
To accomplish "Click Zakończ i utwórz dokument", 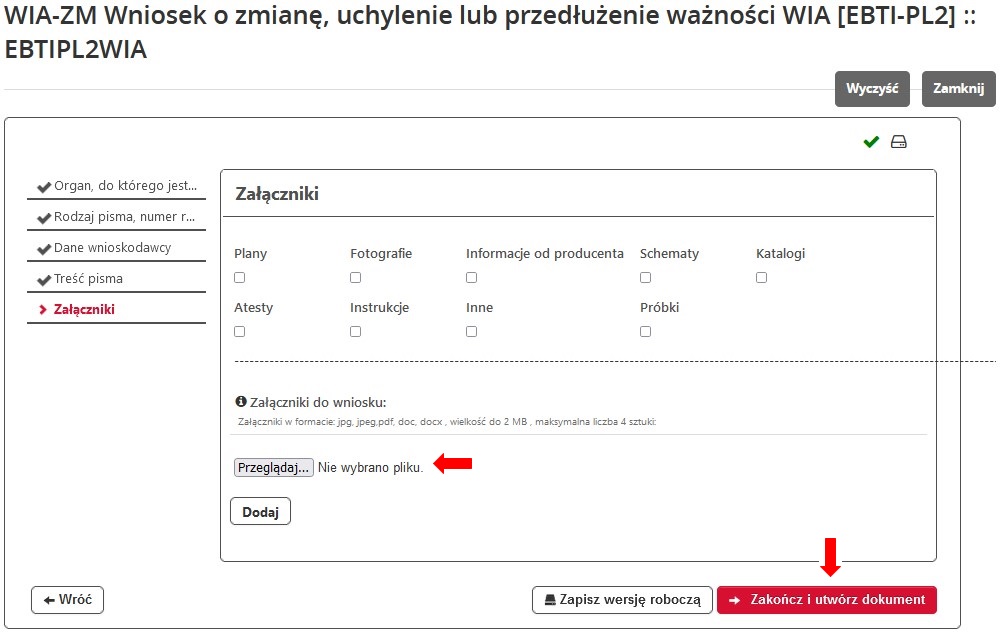I will click(x=828, y=600).
